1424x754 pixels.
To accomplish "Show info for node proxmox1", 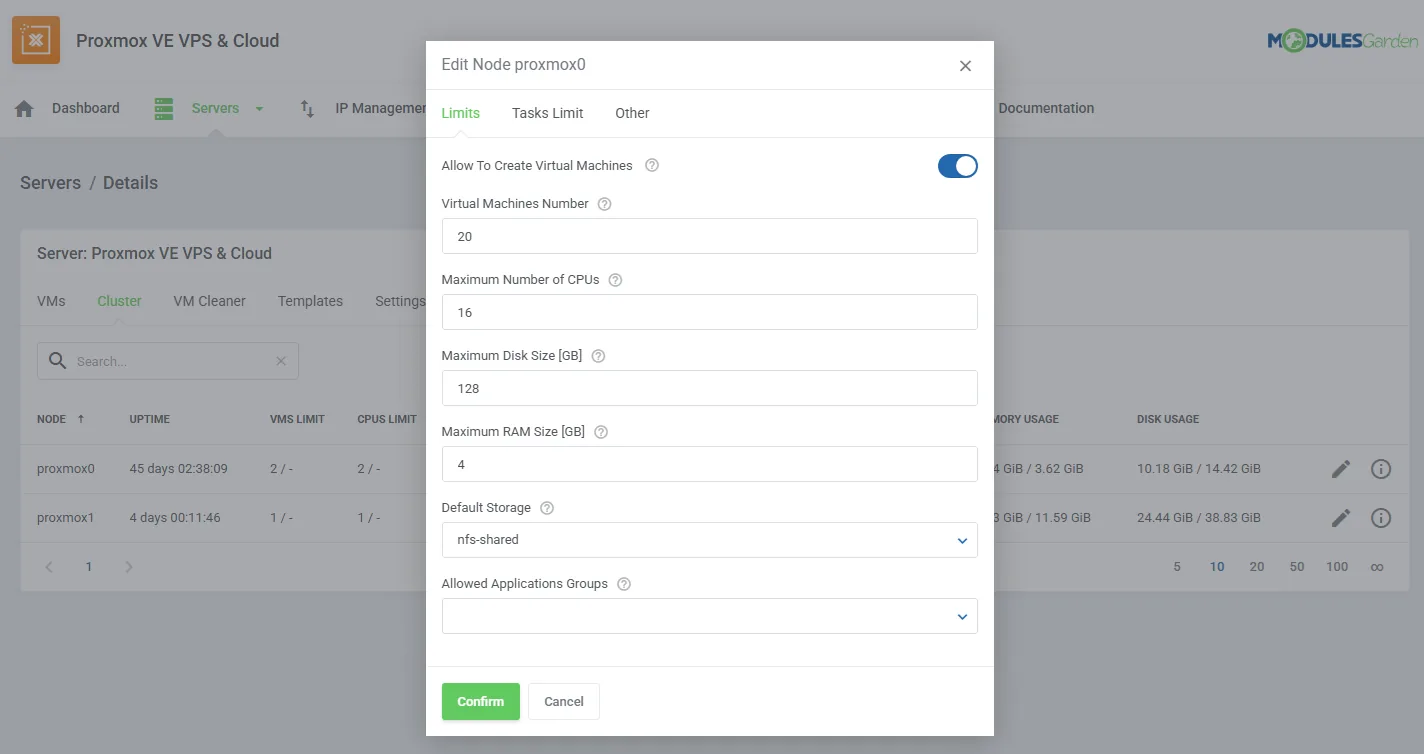I will tap(1381, 517).
